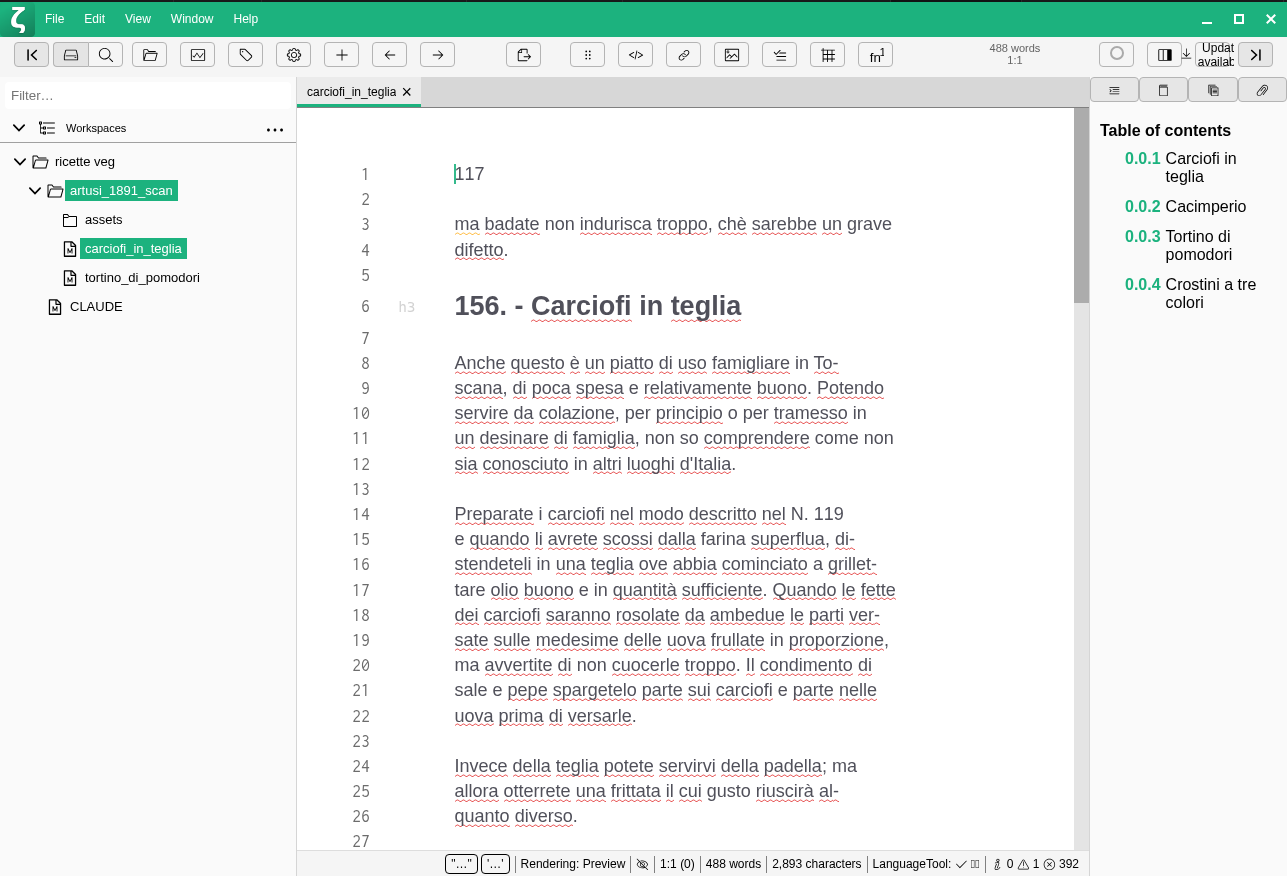Close the carciofi_in_teglia tab

click(x=407, y=92)
